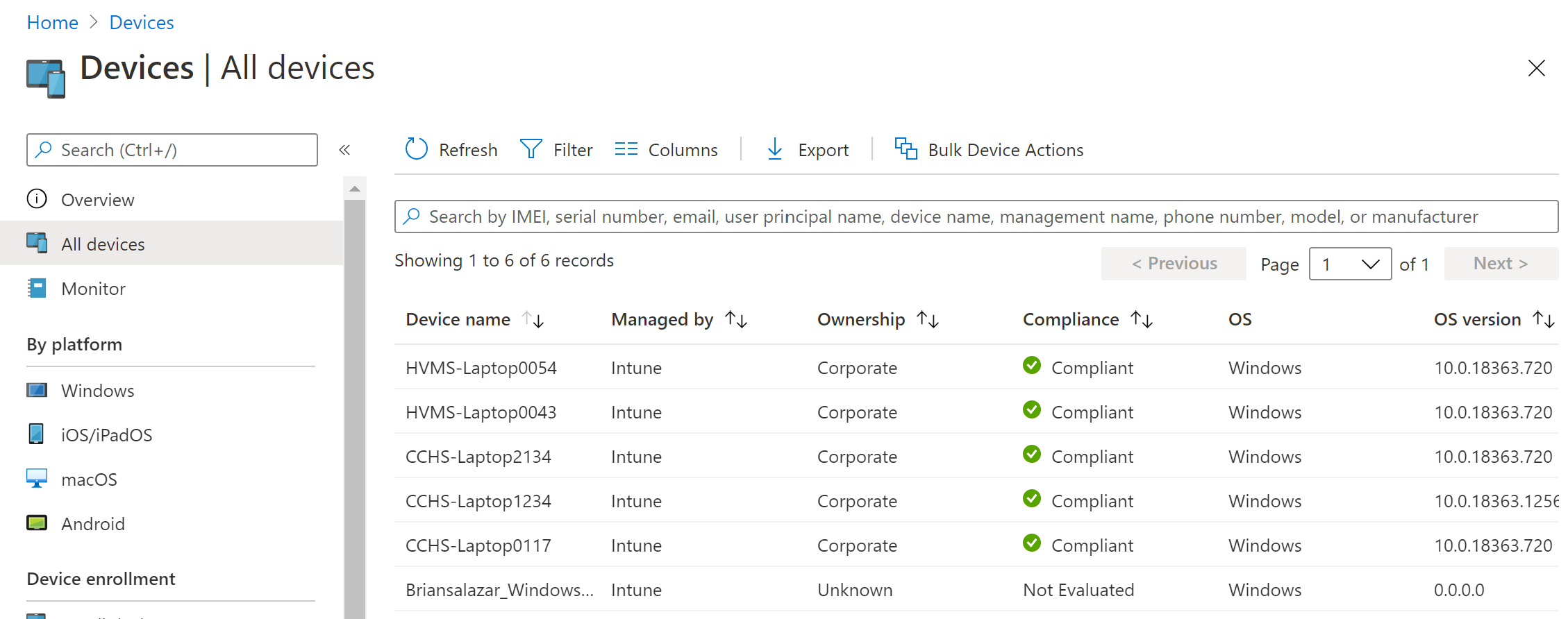Open device Briansalazar_Windows...
The height and width of the screenshot is (619, 1568).
pos(499,590)
